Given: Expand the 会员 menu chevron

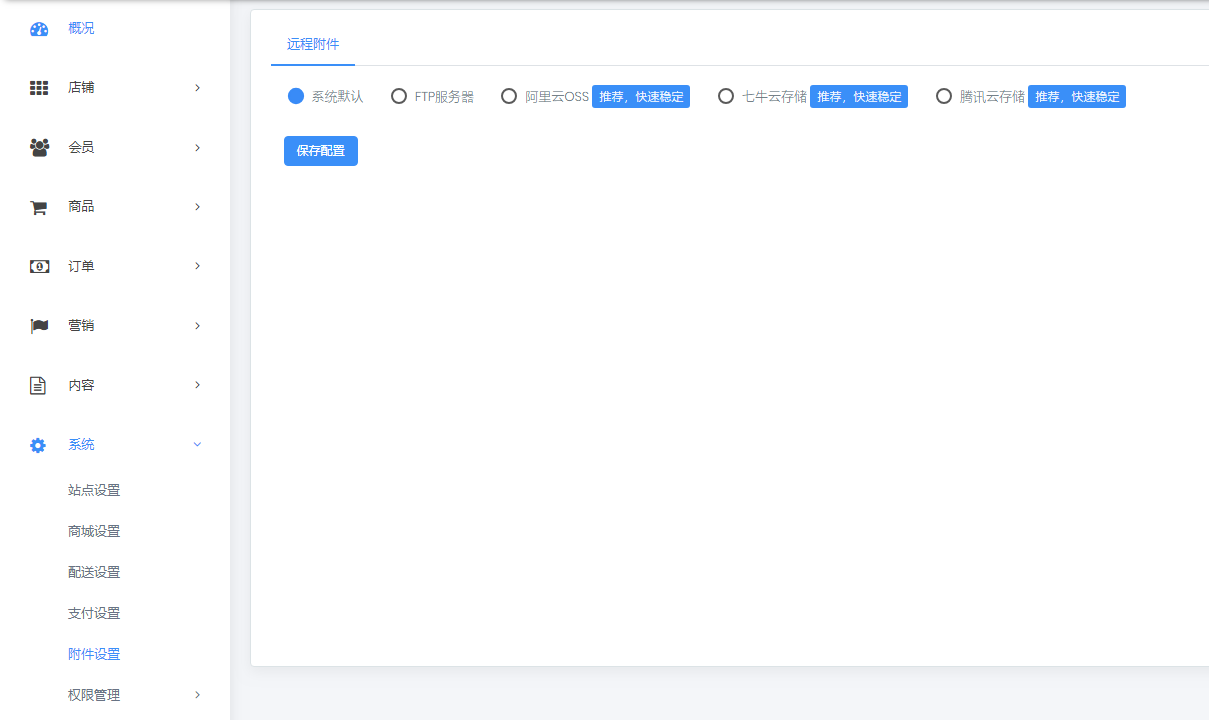Looking at the screenshot, I should click(x=197, y=148).
